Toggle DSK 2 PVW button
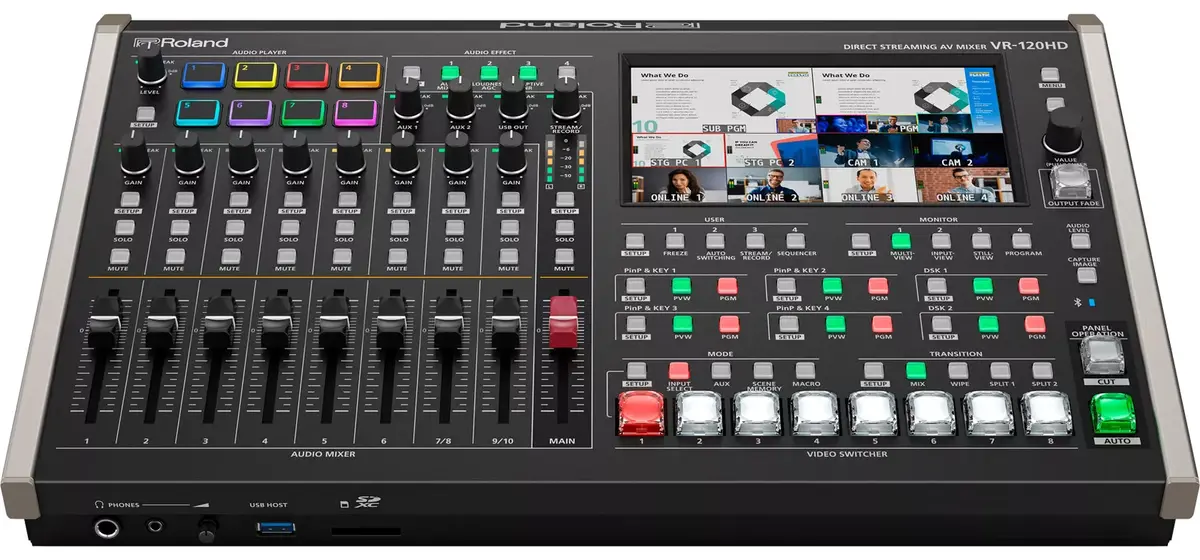 click(986, 324)
